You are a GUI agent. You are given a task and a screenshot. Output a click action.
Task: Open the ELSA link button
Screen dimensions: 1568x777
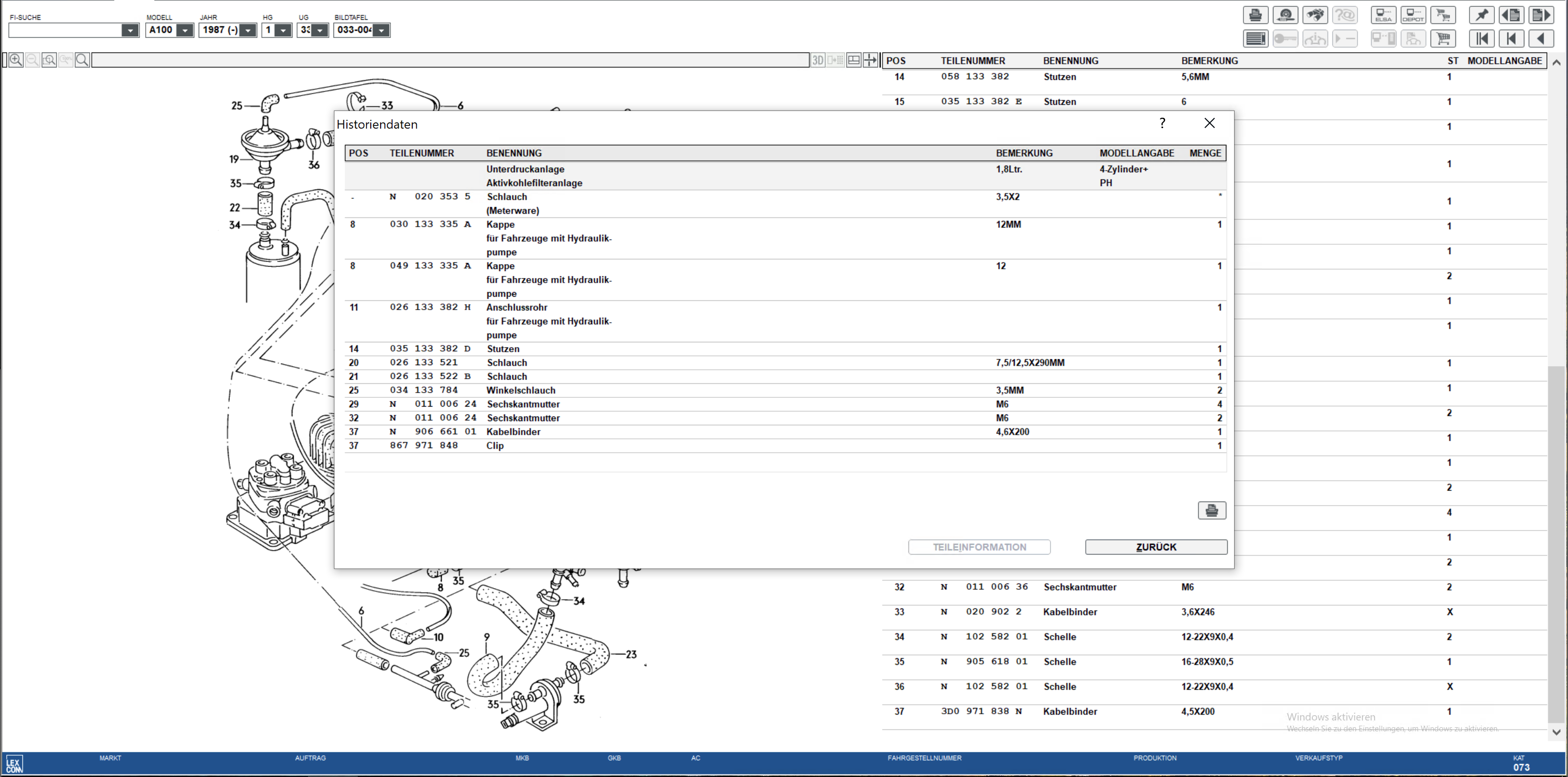(x=1383, y=15)
